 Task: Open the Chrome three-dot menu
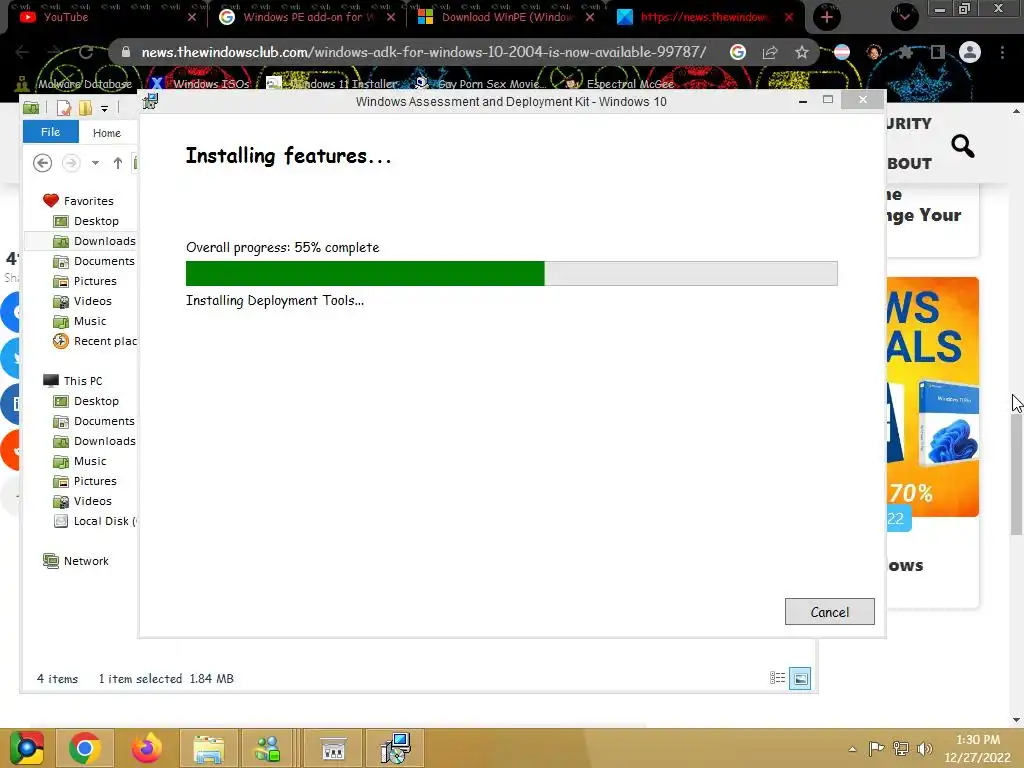point(1002,52)
